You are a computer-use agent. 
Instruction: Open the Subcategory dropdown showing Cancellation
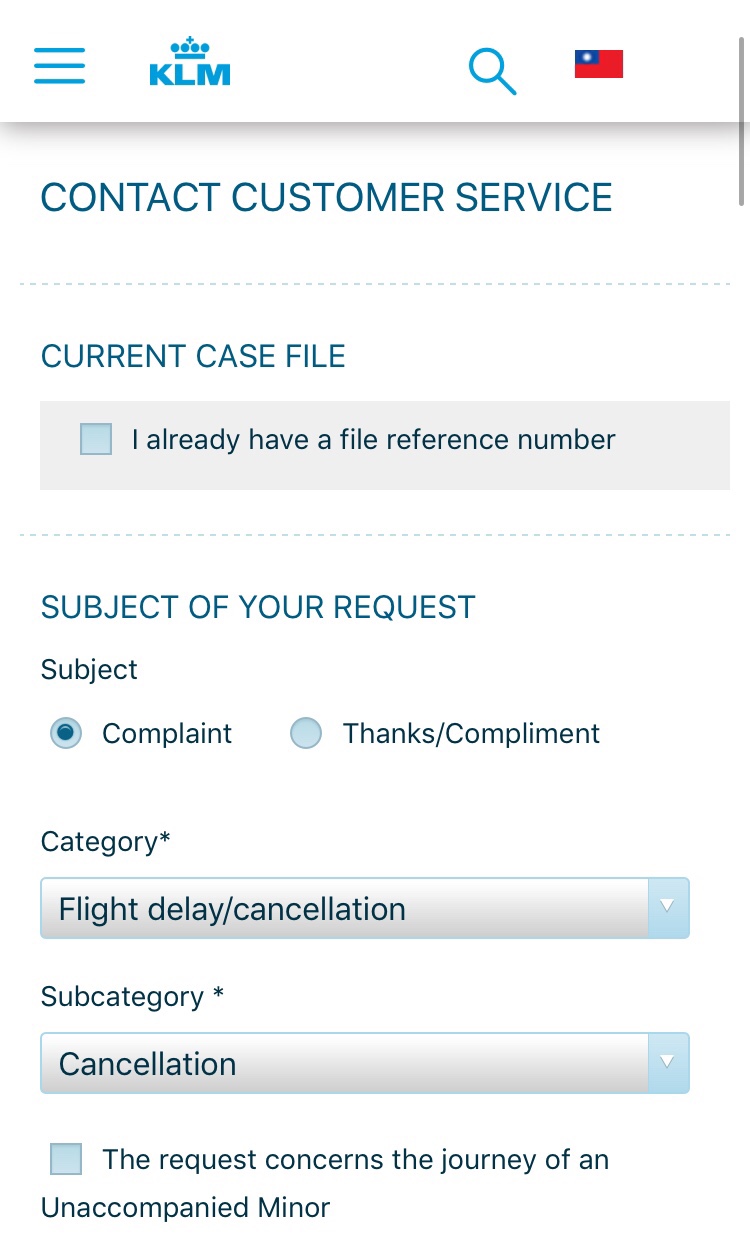point(345,1063)
